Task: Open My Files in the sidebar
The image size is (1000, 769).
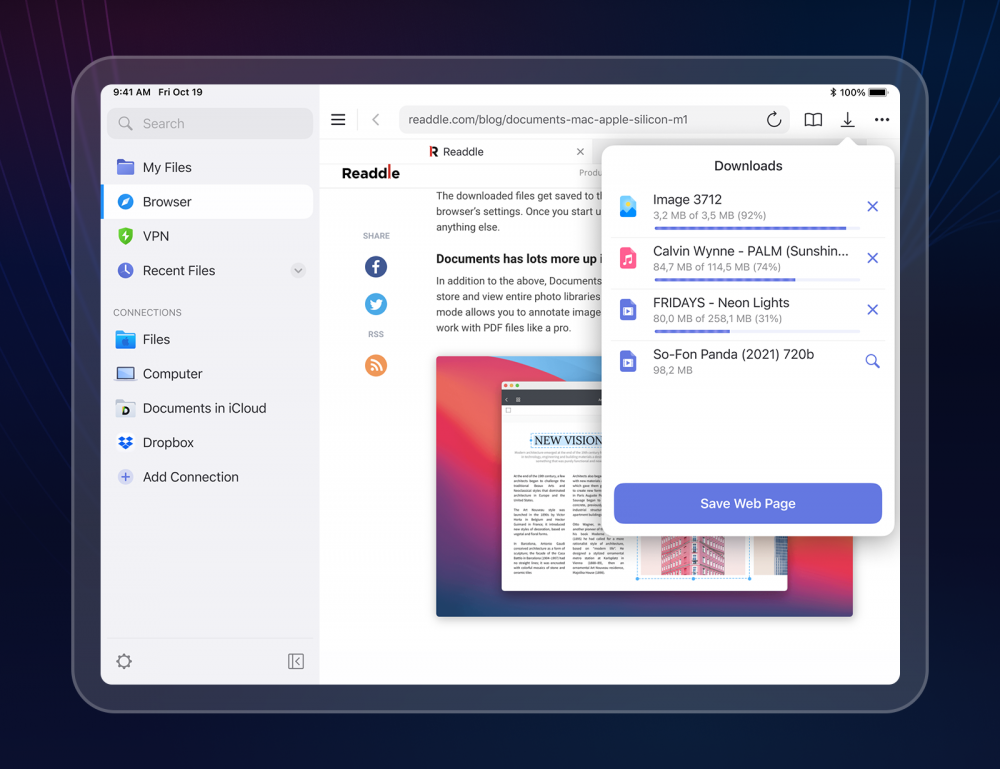Action: coord(208,167)
